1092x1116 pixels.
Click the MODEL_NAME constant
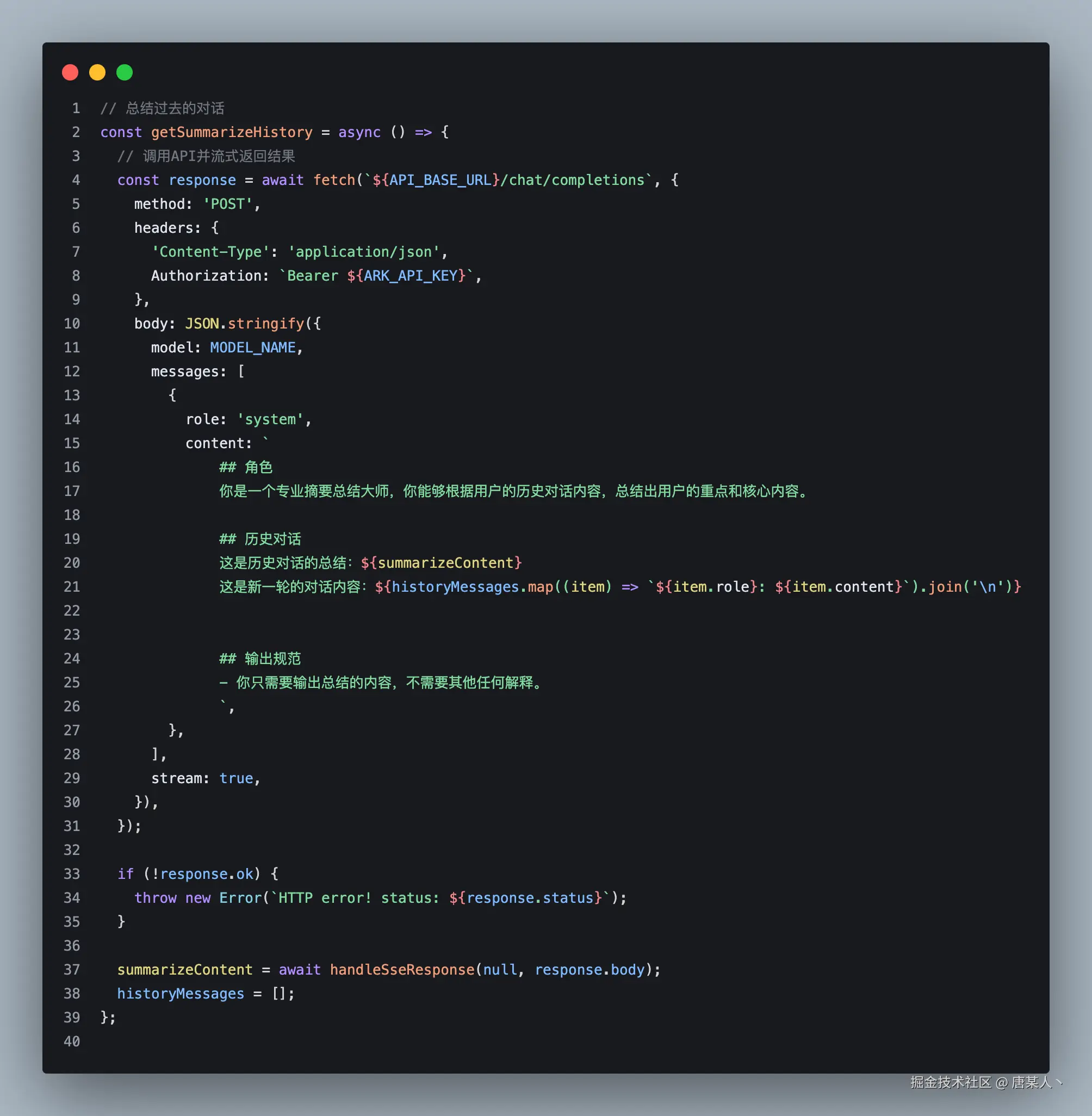point(253,348)
